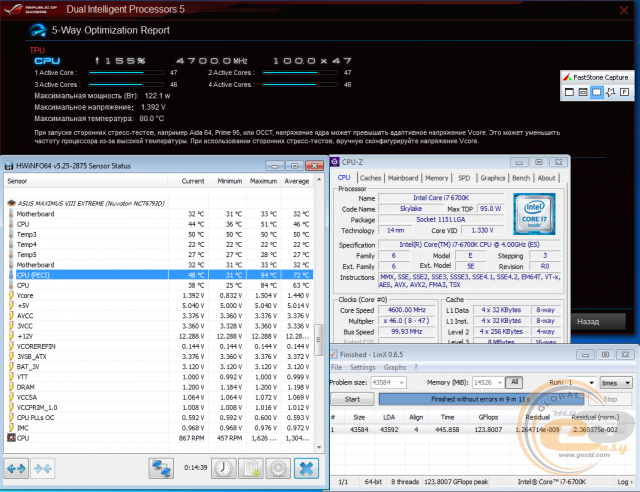
Task: Select FastStone rectangular region capture
Action: tap(597, 92)
